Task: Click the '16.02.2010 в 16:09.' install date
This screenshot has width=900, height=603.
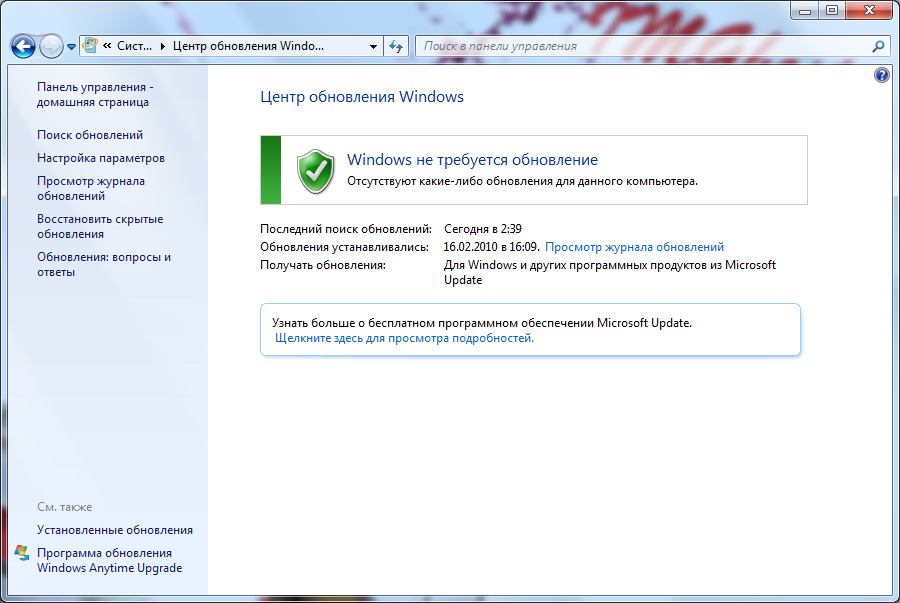Action: (x=491, y=247)
